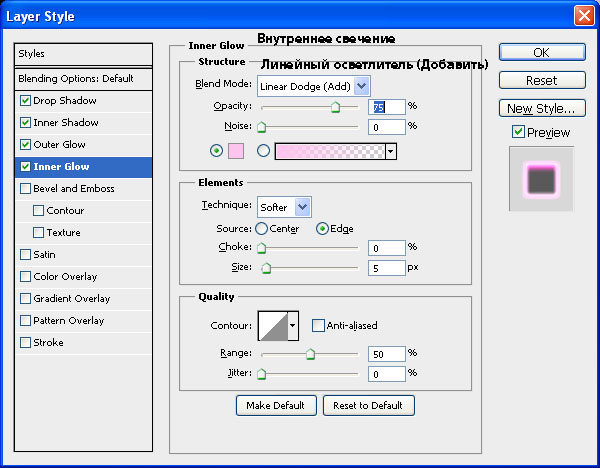
Task: Close the Layer Style dialog
Action: (x=584, y=16)
